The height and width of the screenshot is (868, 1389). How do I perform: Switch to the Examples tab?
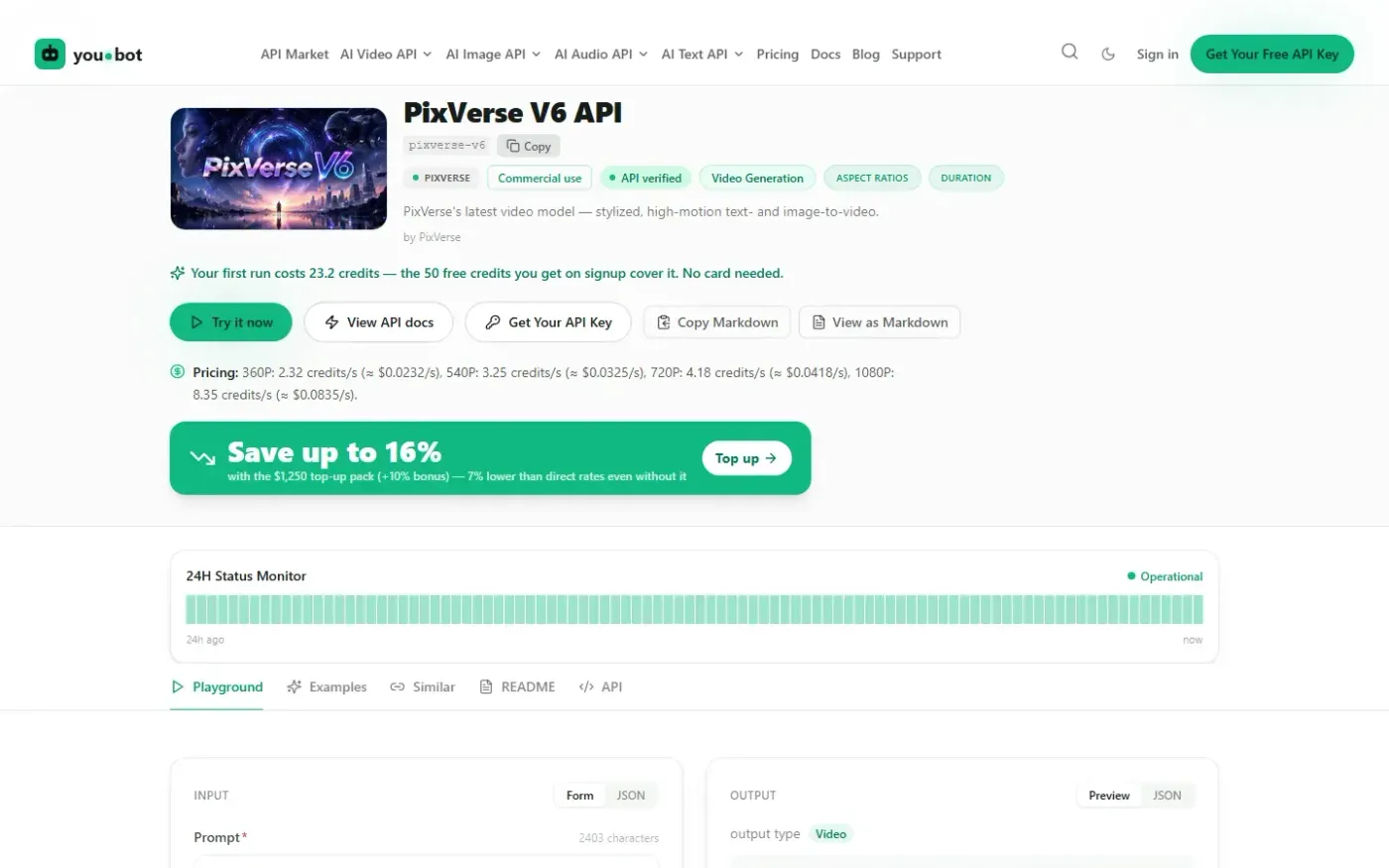[x=326, y=686]
